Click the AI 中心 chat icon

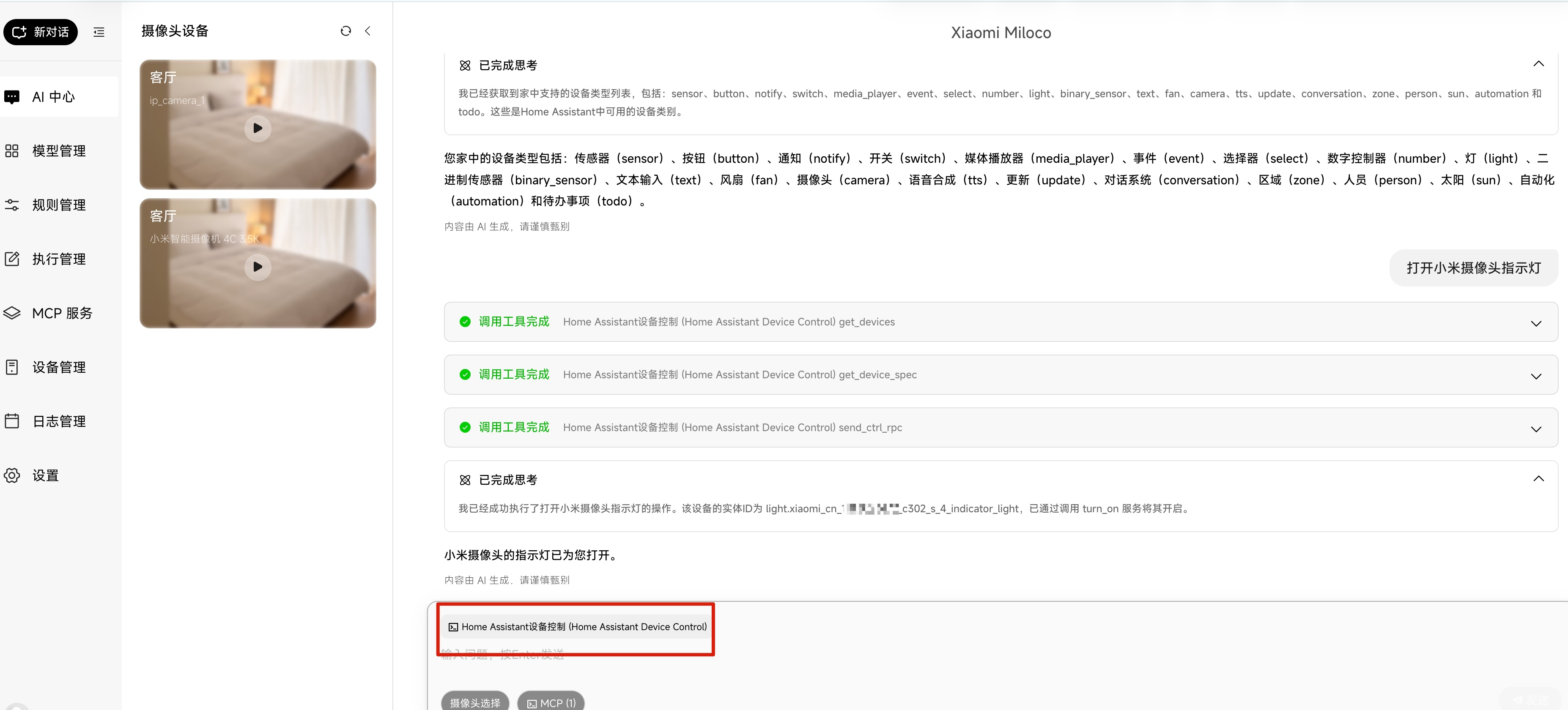pyautogui.click(x=12, y=97)
